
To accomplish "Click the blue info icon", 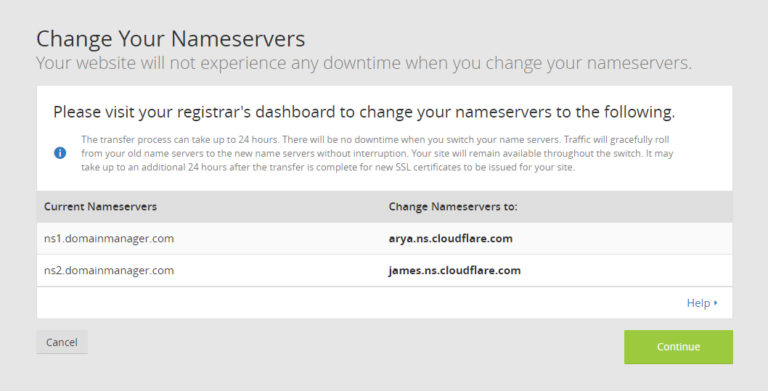I will (60, 153).
